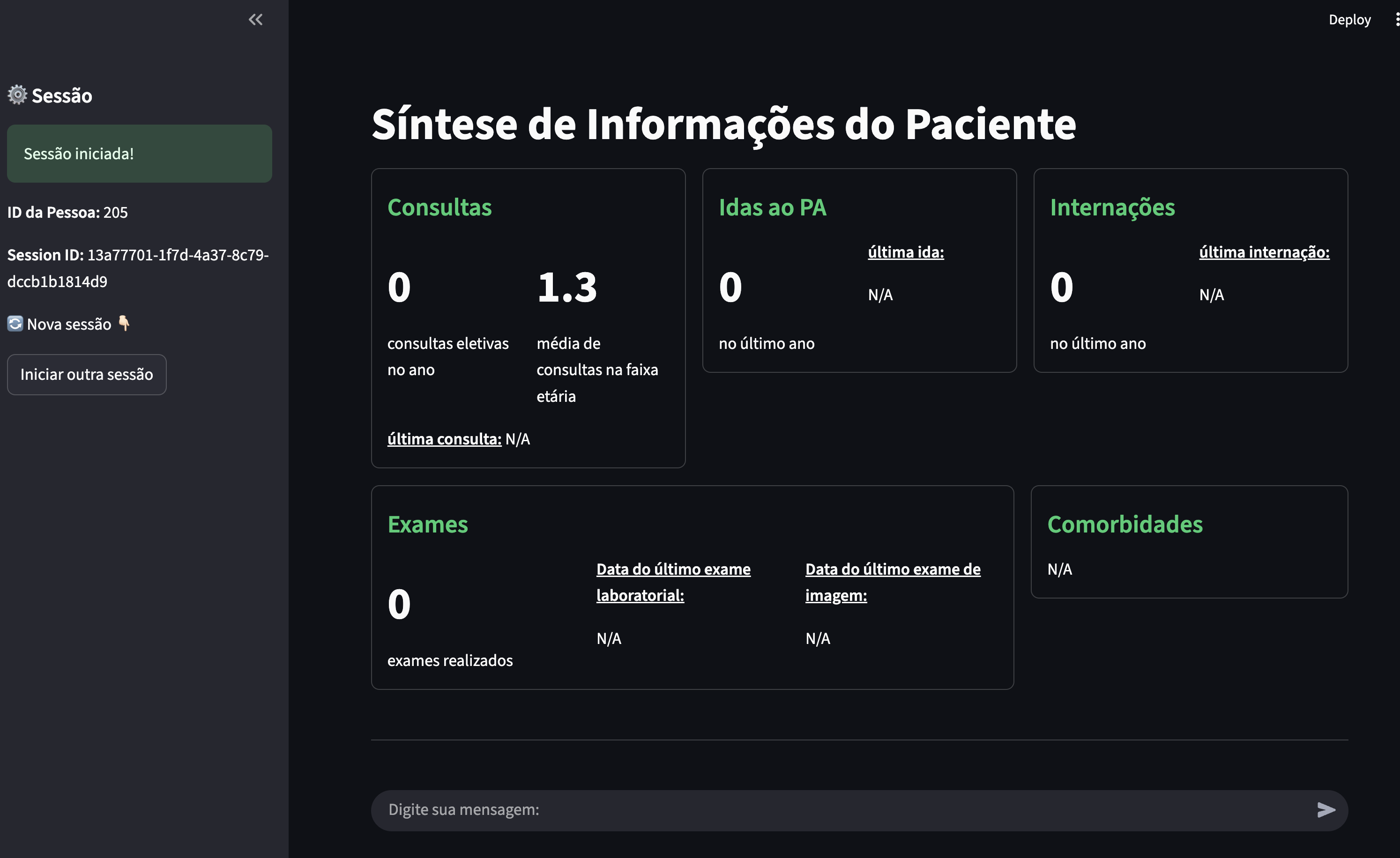Open the three-dot main menu
The width and height of the screenshot is (1400, 858).
[1397, 20]
